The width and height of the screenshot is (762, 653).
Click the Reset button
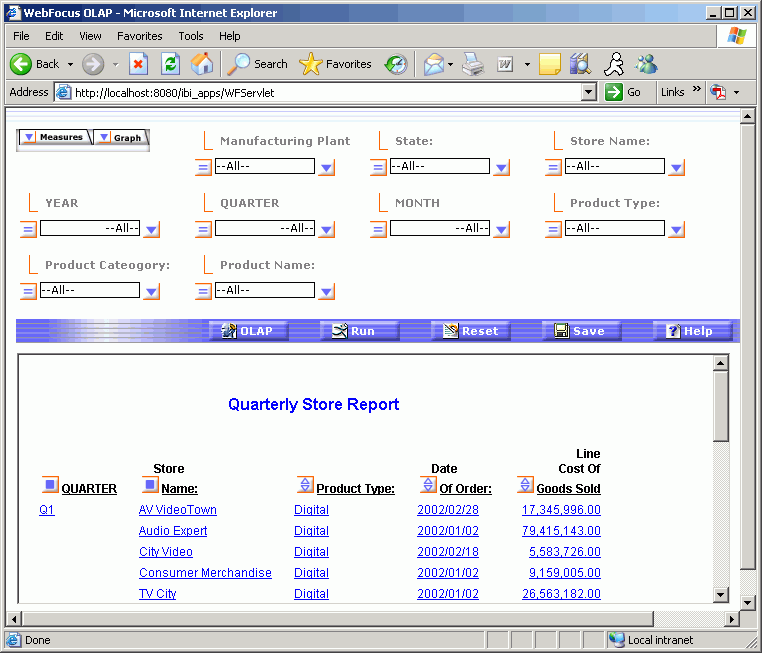point(470,331)
